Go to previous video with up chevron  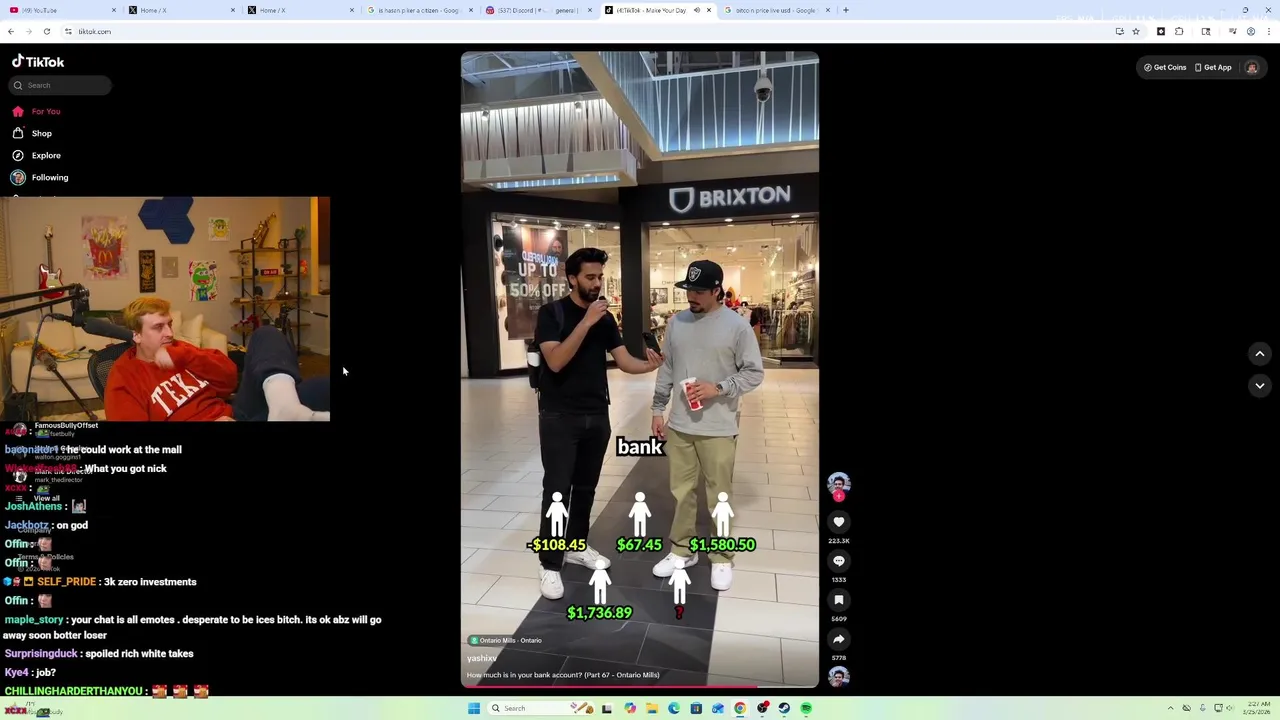(1260, 354)
